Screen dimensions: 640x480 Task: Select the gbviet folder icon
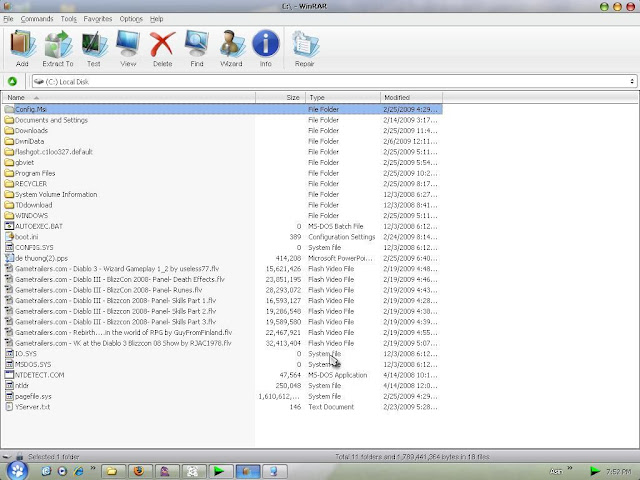pos(9,162)
